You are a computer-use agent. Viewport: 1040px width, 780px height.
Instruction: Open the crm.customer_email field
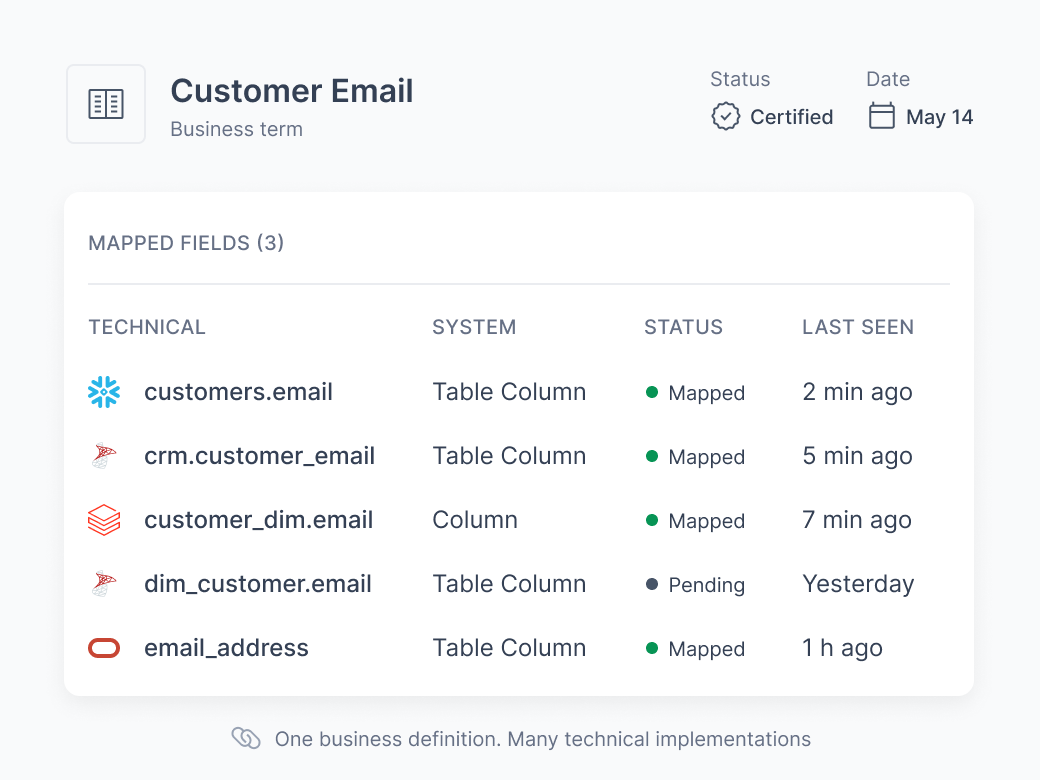coord(259,456)
